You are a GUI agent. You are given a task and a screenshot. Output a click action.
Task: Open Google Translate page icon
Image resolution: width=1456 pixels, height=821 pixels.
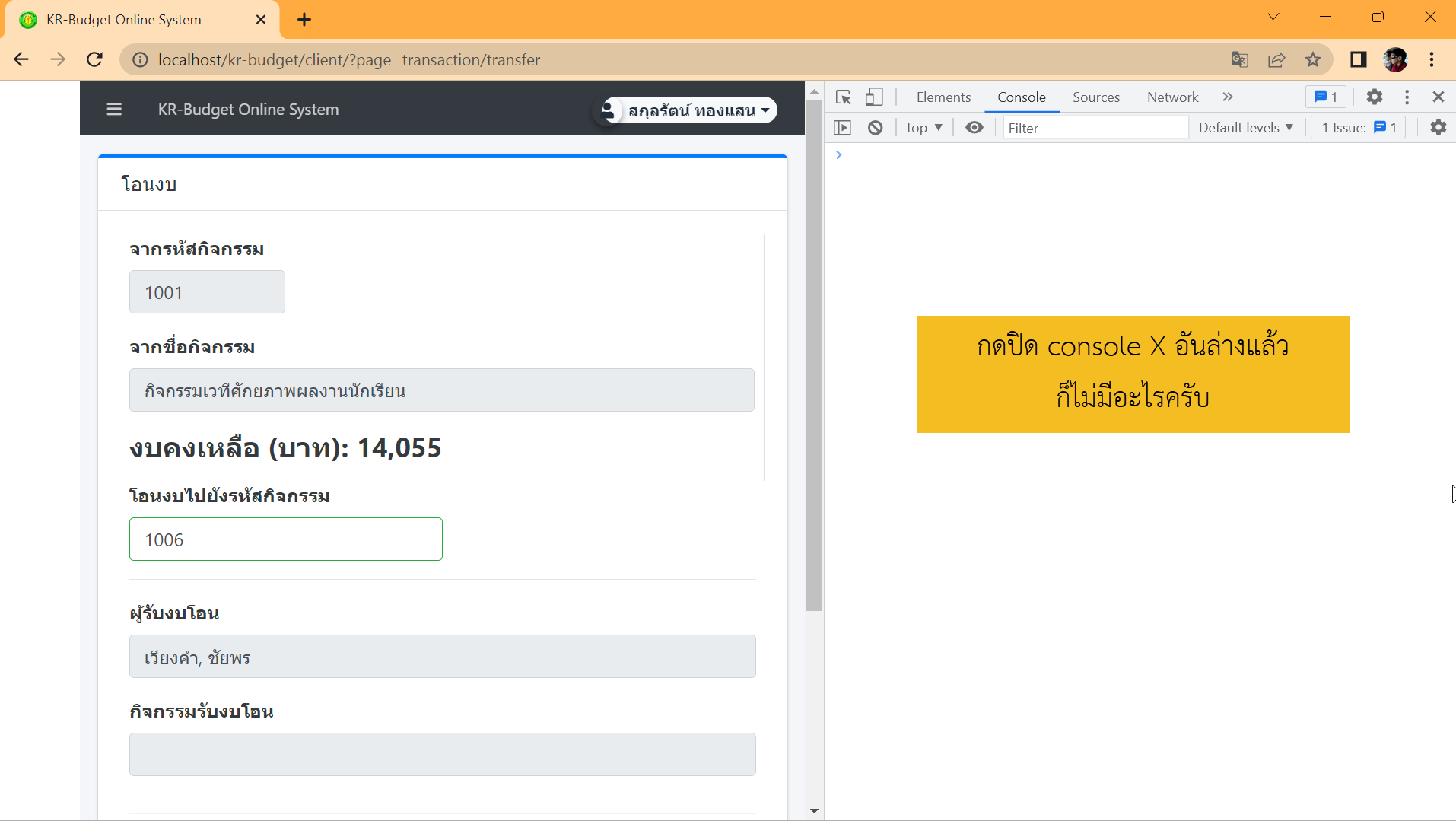(1240, 59)
